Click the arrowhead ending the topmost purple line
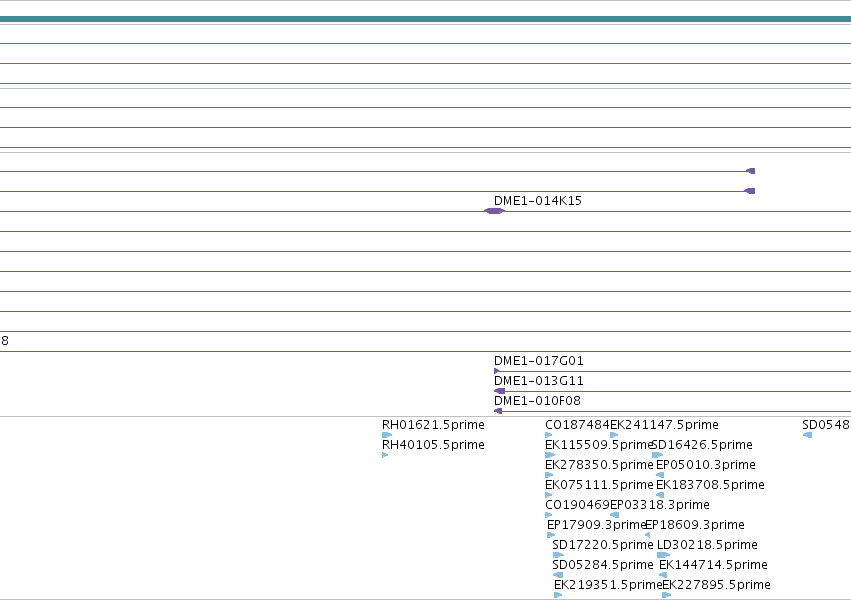This screenshot has width=851, height=600. (x=751, y=171)
